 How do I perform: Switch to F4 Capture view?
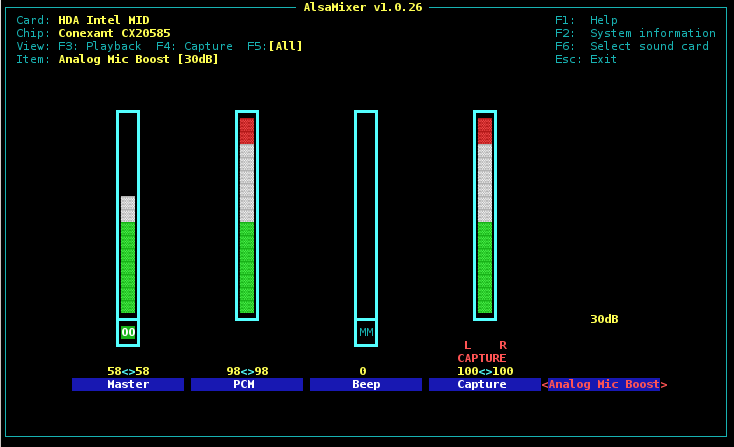click(195, 46)
